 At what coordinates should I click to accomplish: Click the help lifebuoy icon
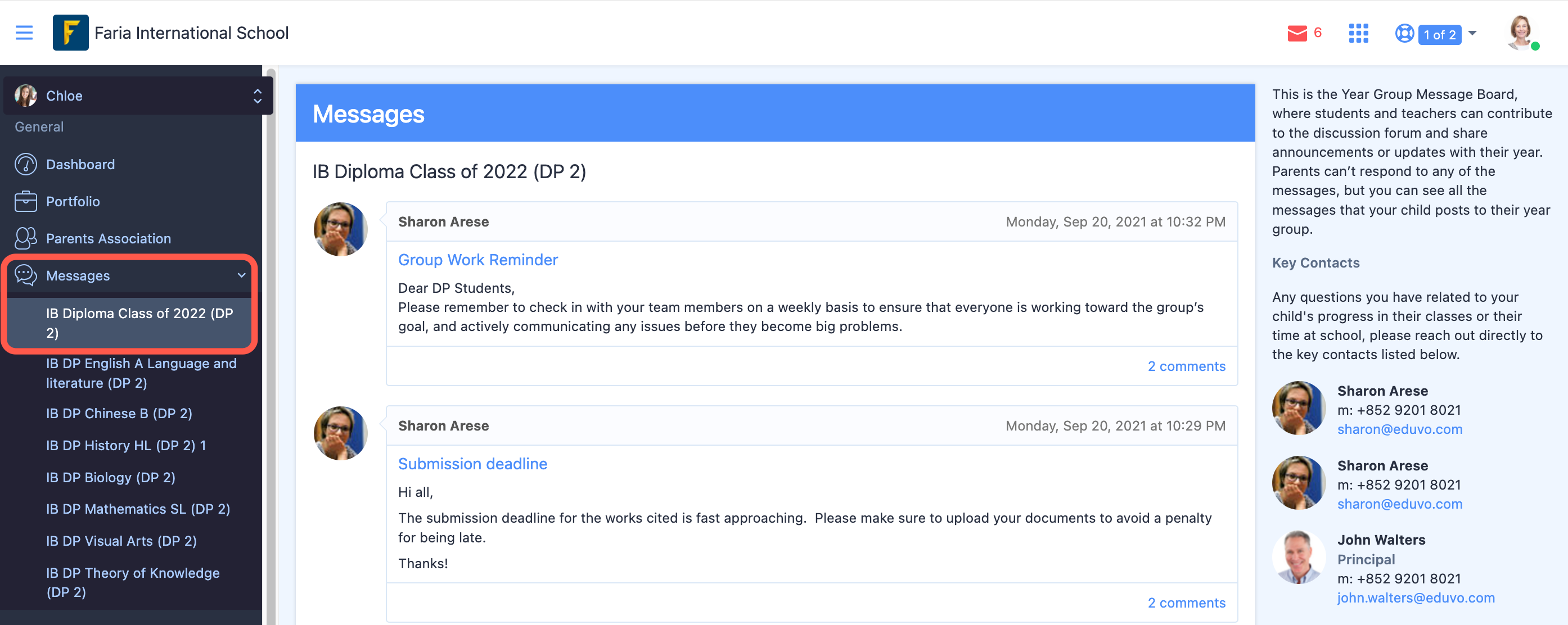1404,33
